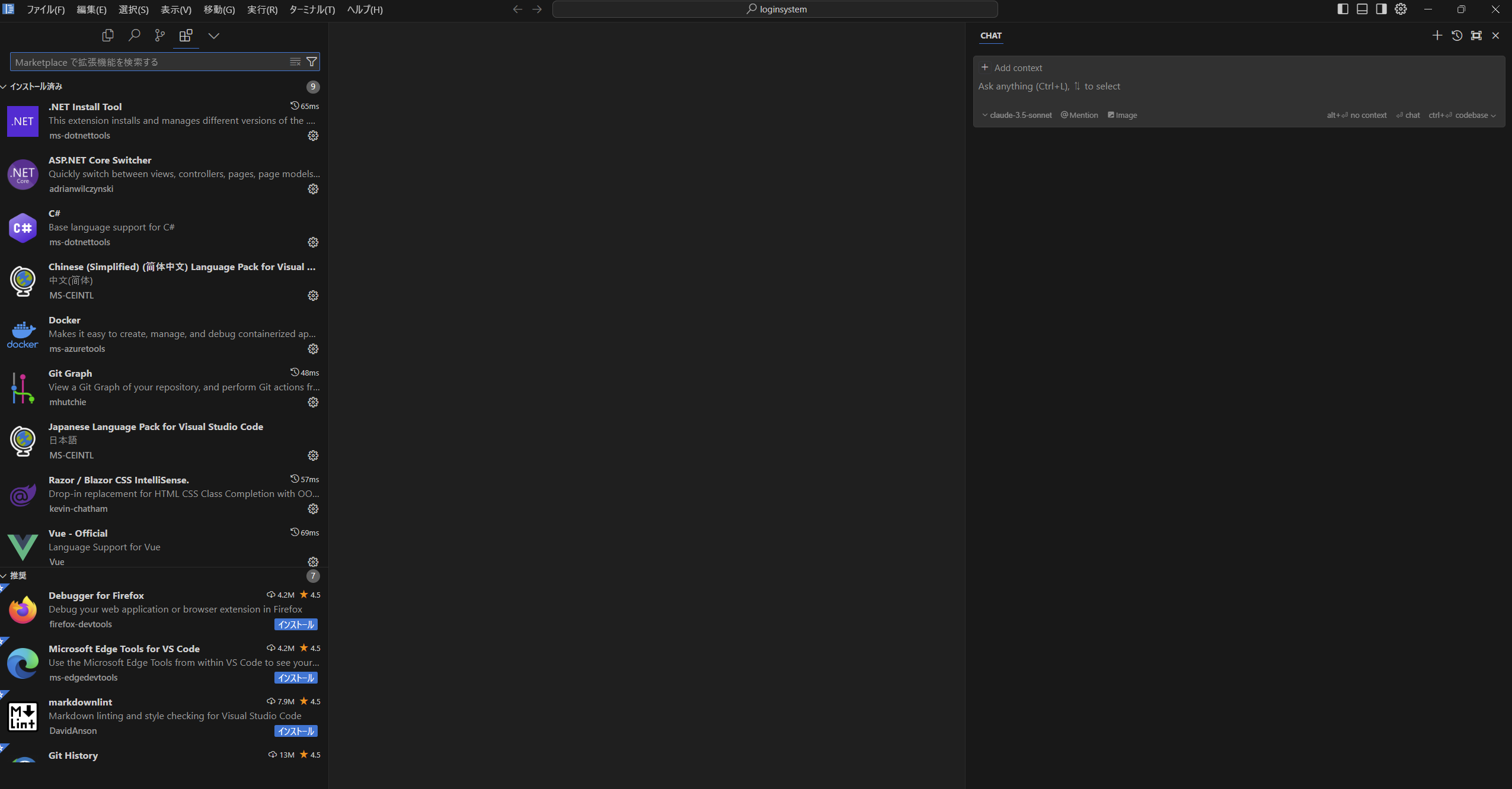Collapse the インストール済み section
Image resolution: width=1512 pixels, height=789 pixels.
click(36, 86)
